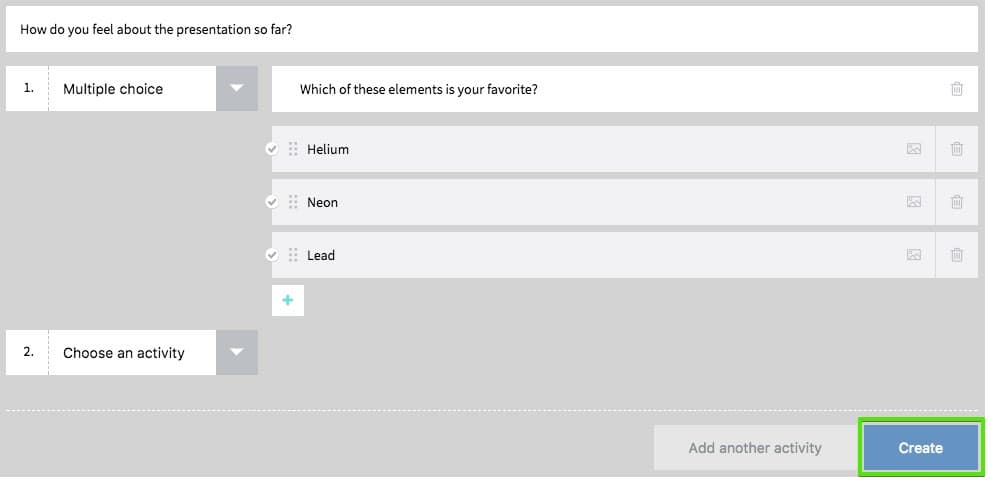Screen dimensions: 990x480
Task: Click Add another activity button
Action: (755, 448)
